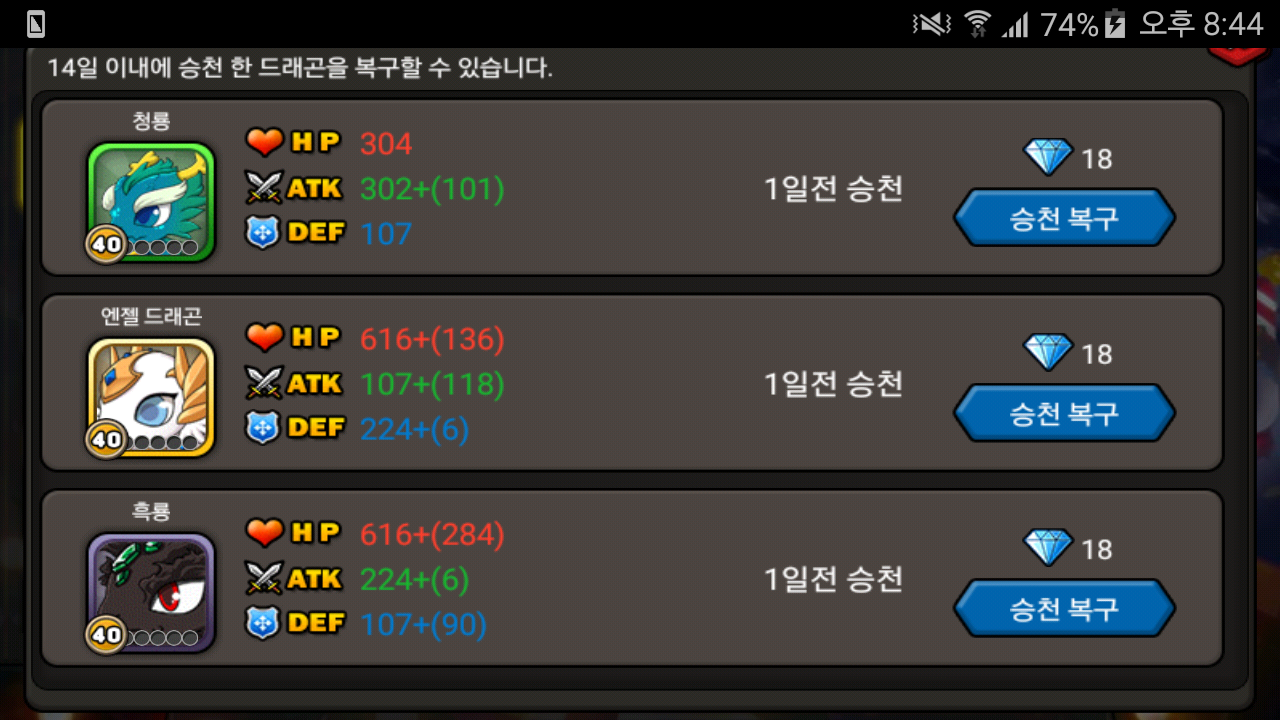Screen dimensions: 1280x720
Task: Tap the Wi-Fi status bar icon
Action: pos(978,23)
